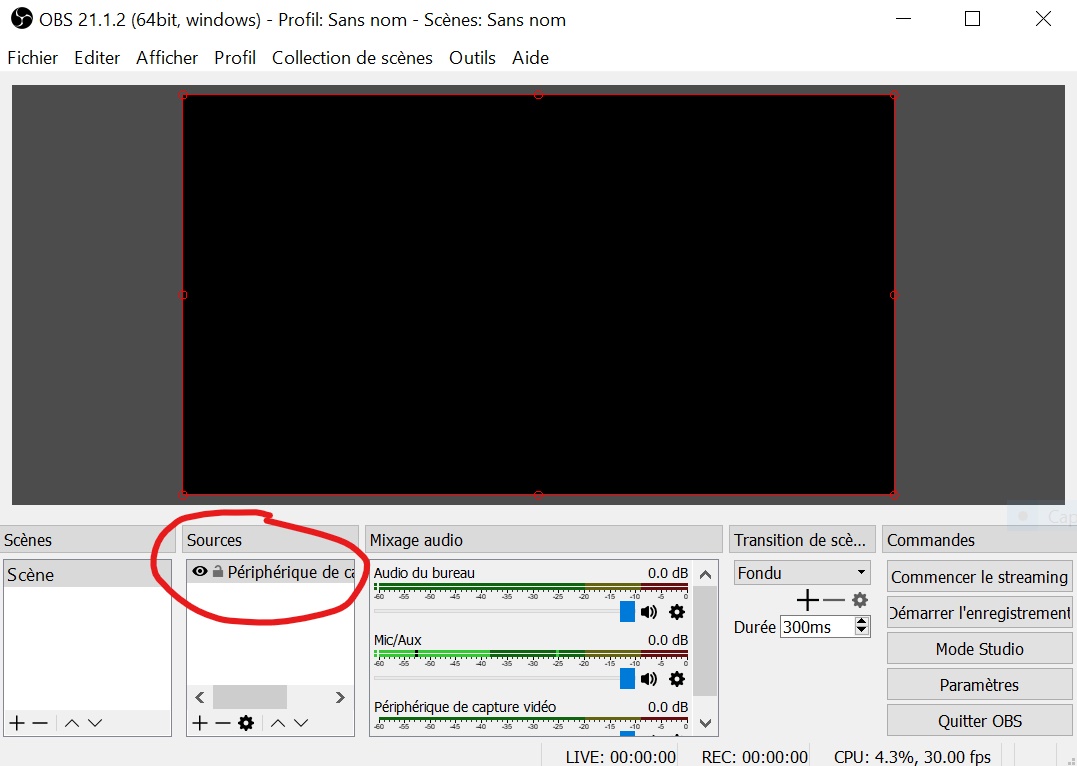Increase the Durée value with up arrow

(862, 622)
